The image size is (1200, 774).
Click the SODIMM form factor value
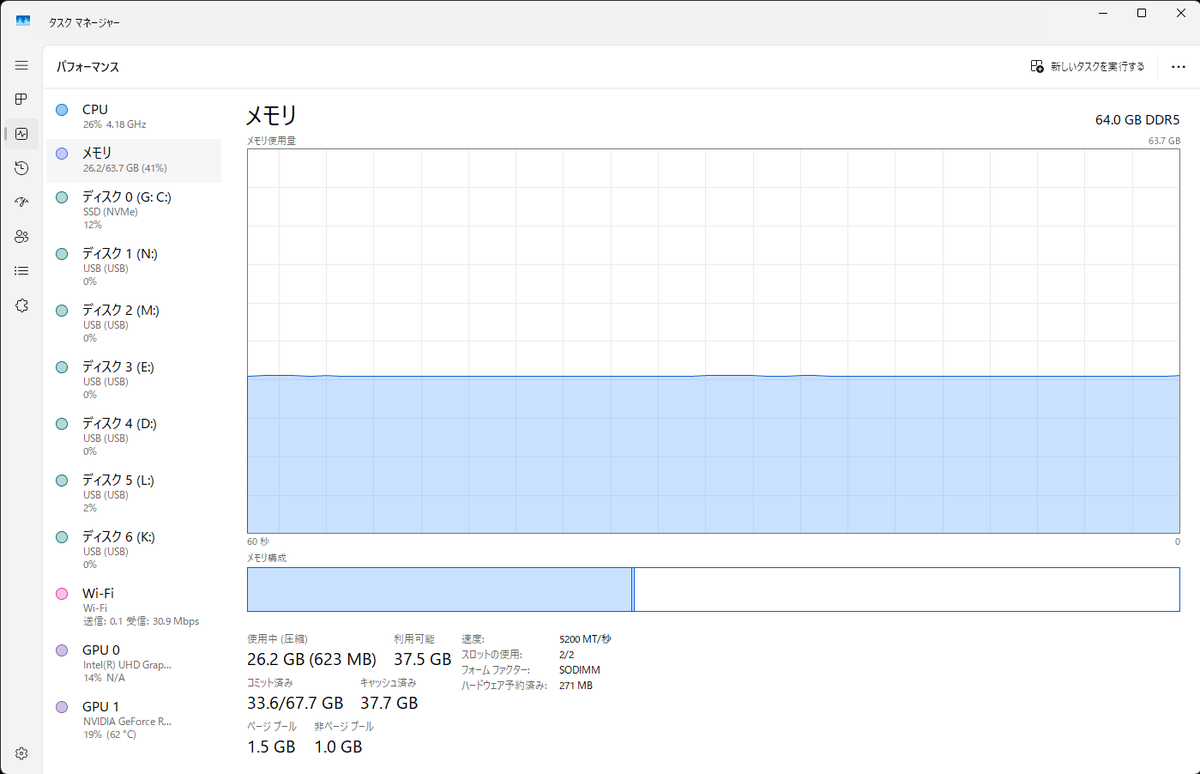click(580, 670)
